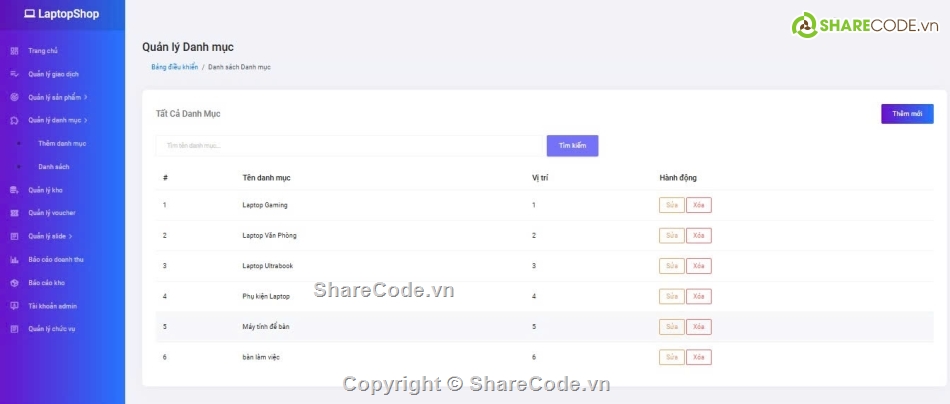Click the Bảng điều khiển breadcrumb link

tap(174, 67)
